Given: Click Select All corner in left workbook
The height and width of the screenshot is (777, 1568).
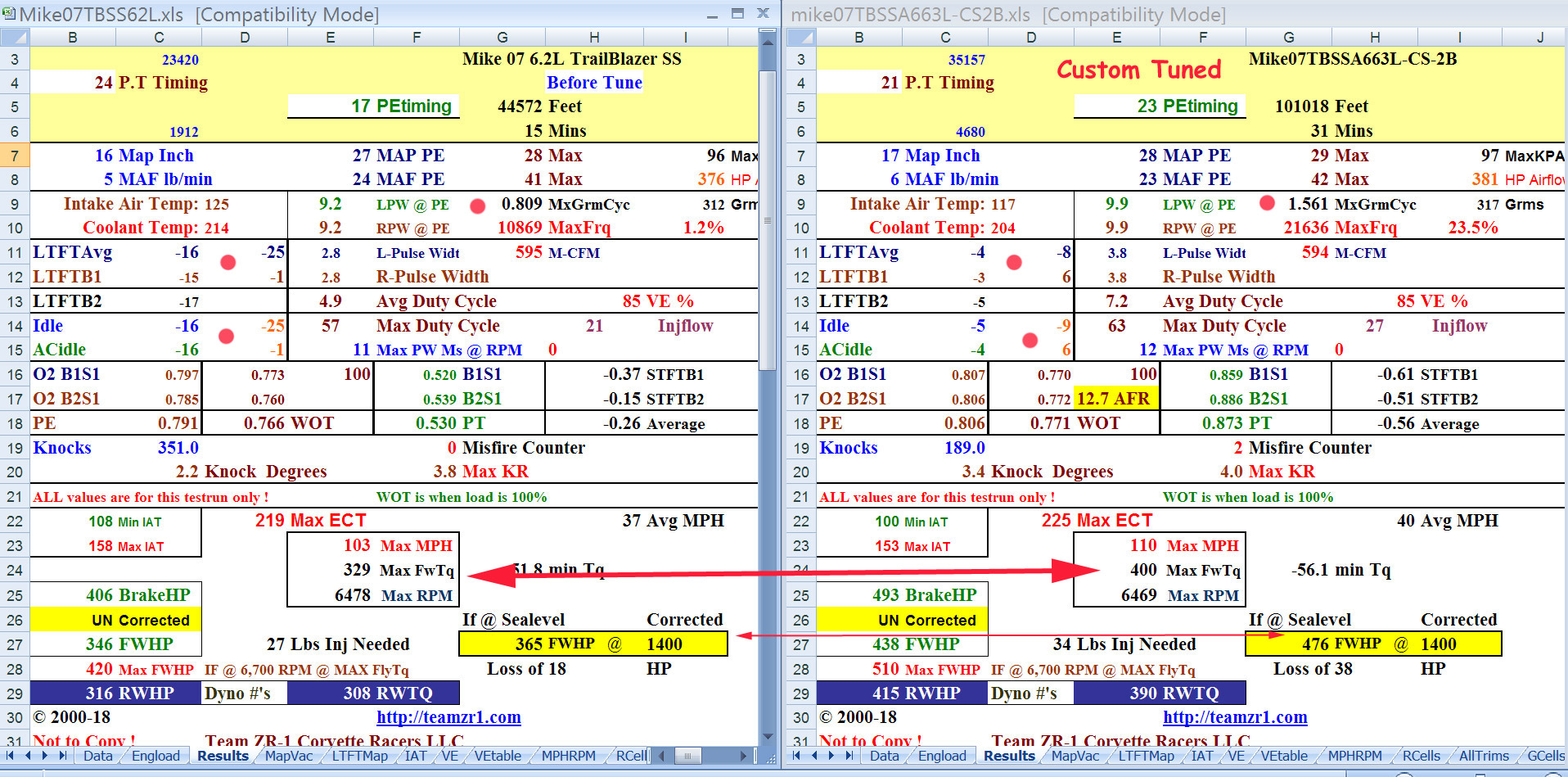Looking at the screenshot, I should (15, 38).
